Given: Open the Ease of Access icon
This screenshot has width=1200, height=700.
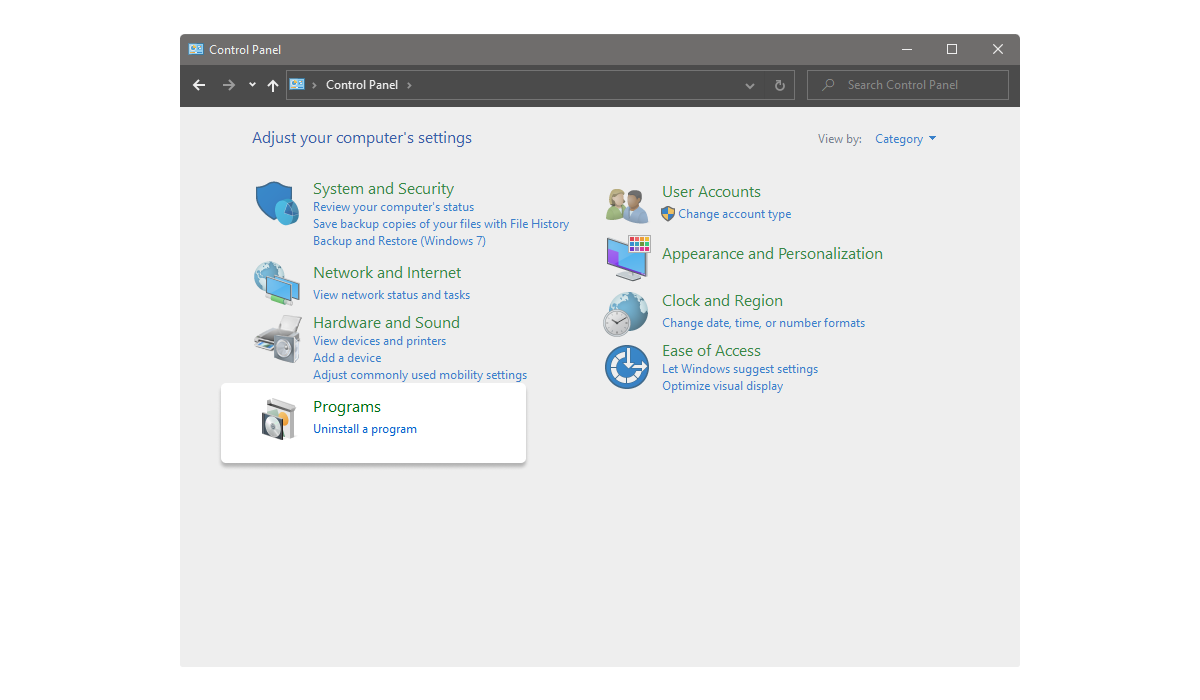Looking at the screenshot, I should tap(627, 367).
